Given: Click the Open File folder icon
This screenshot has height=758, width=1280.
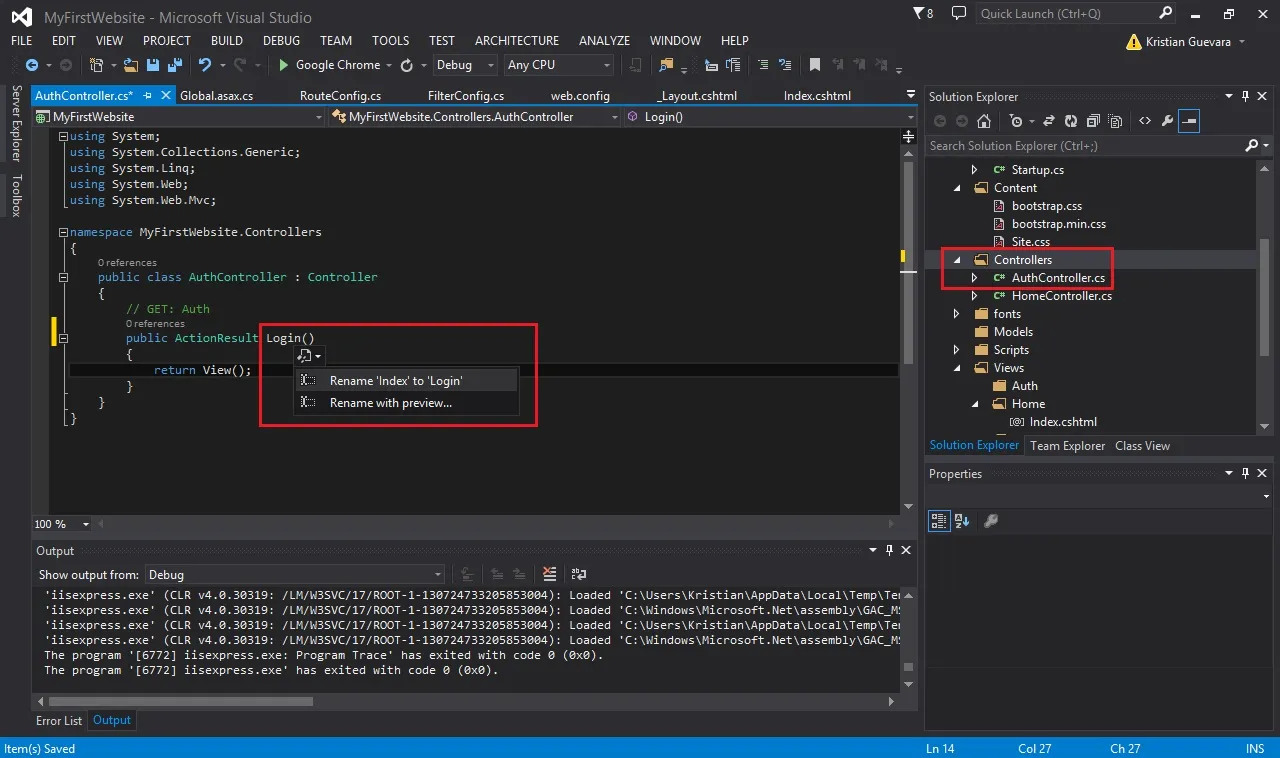Looking at the screenshot, I should click(x=132, y=65).
